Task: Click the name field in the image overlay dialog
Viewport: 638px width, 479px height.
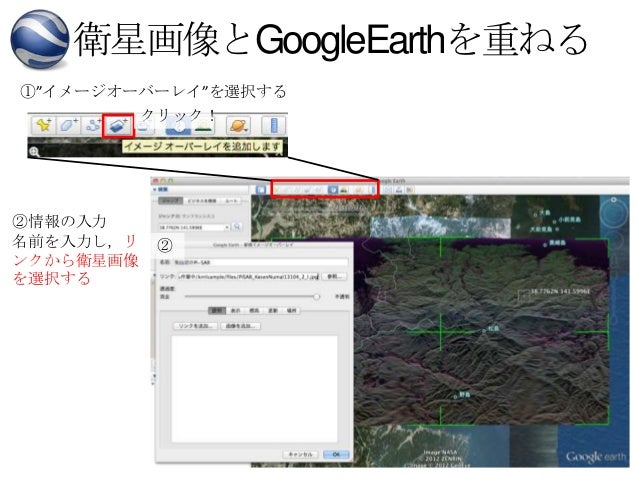Action: [x=260, y=263]
